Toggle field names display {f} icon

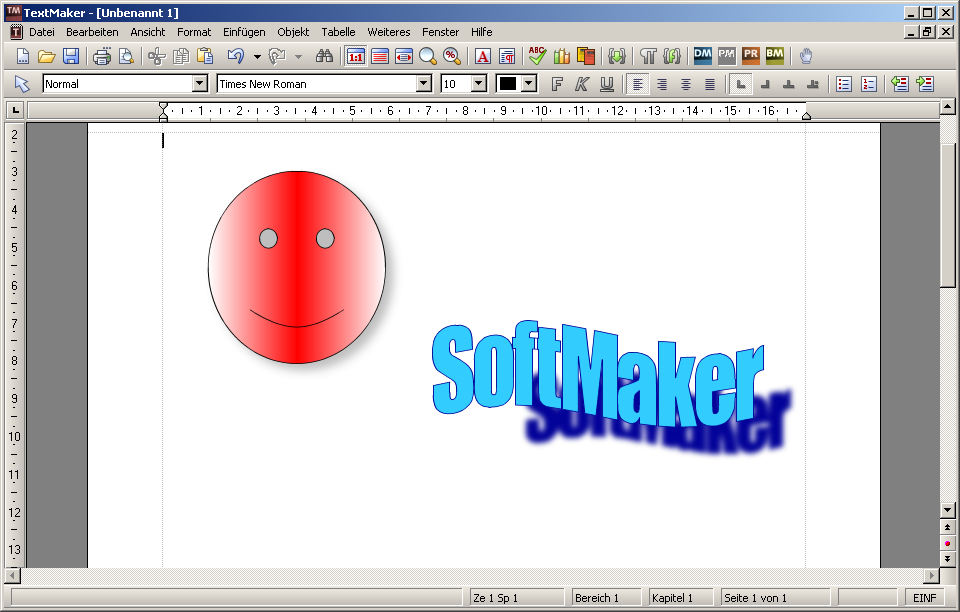click(x=672, y=56)
